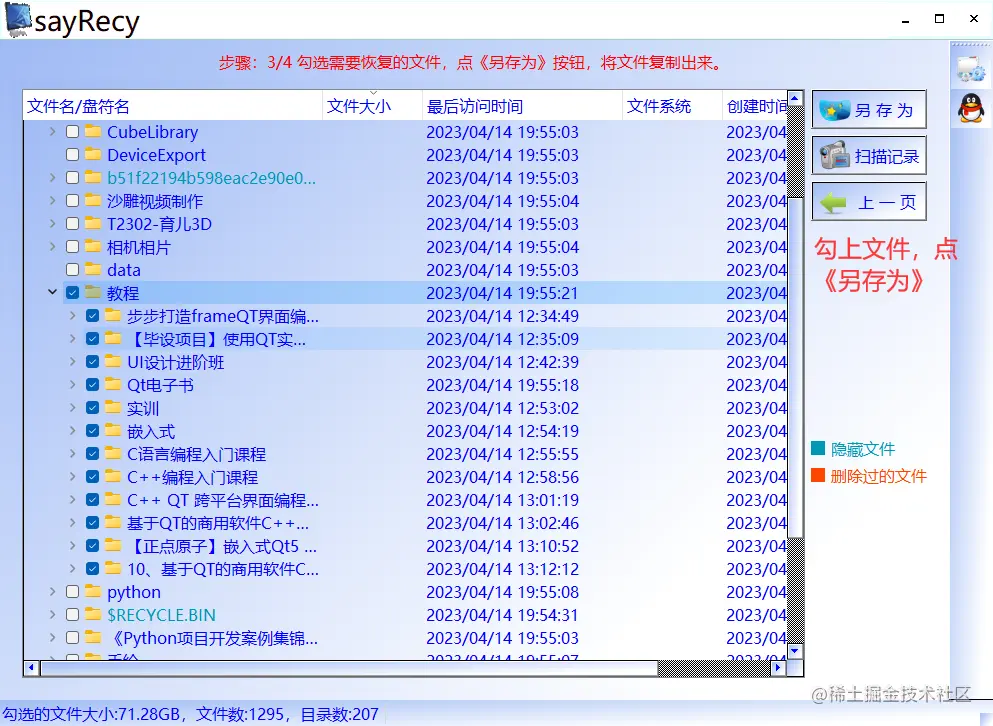Uncheck the 嵌入式 folder checkbox
The width and height of the screenshot is (993, 726).
[x=91, y=431]
